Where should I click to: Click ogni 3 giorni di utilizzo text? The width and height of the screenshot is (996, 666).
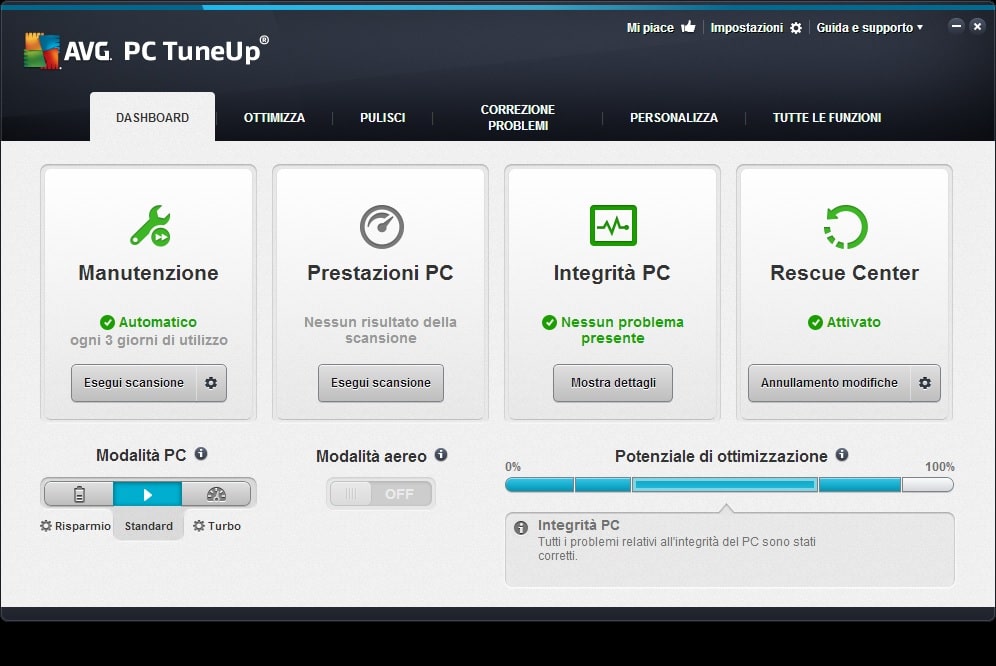click(x=149, y=340)
